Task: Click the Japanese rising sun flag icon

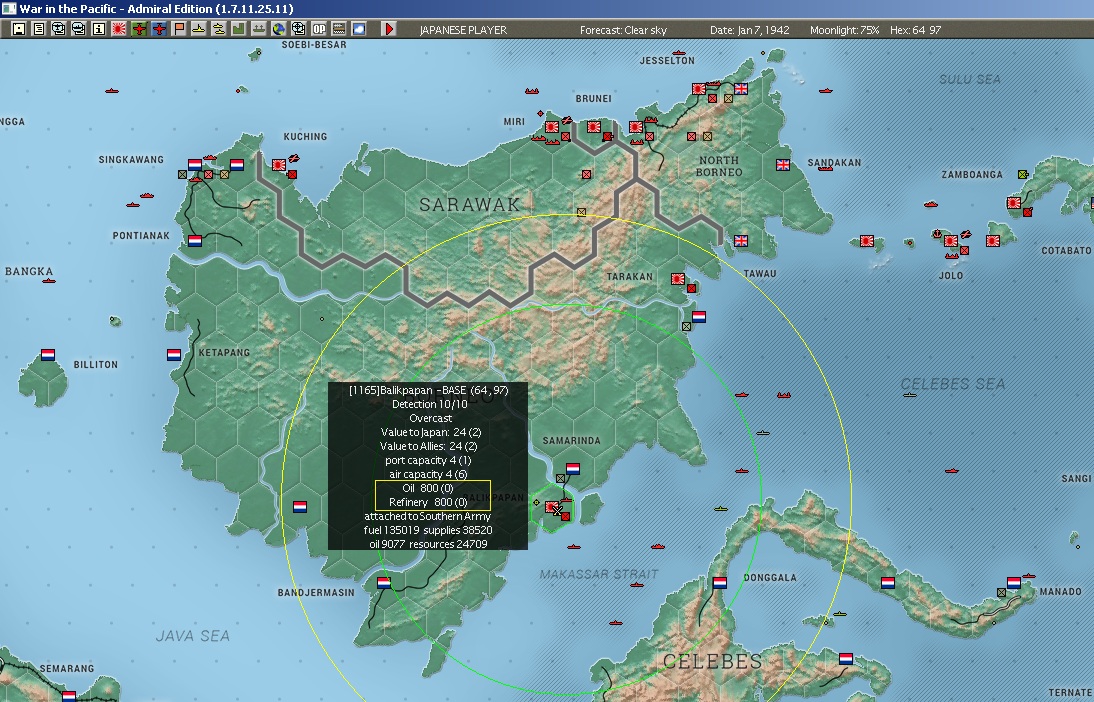Action: (x=119, y=29)
